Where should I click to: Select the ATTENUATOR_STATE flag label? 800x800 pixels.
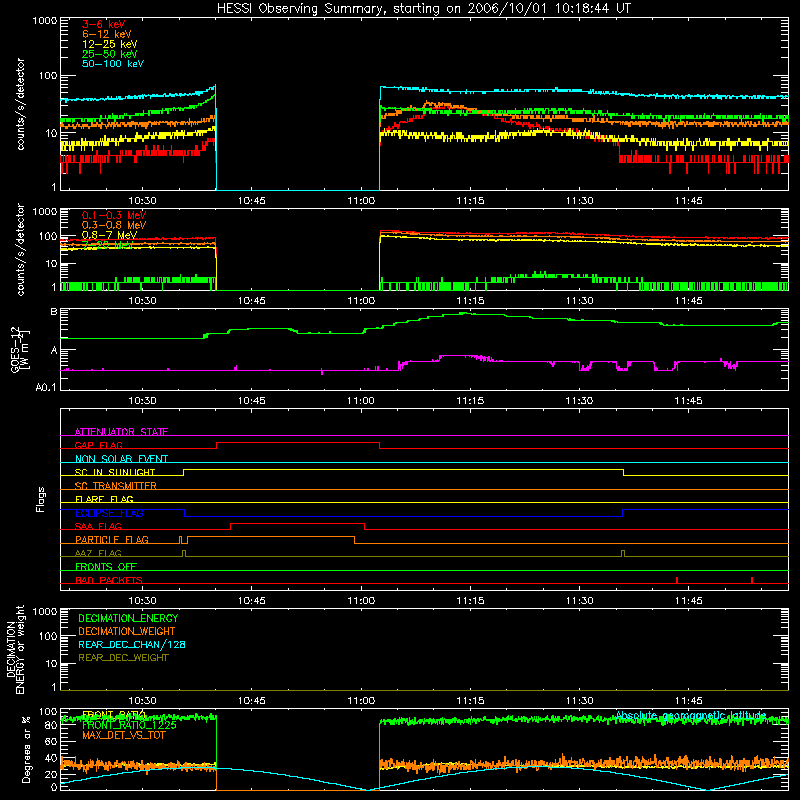[x=121, y=432]
